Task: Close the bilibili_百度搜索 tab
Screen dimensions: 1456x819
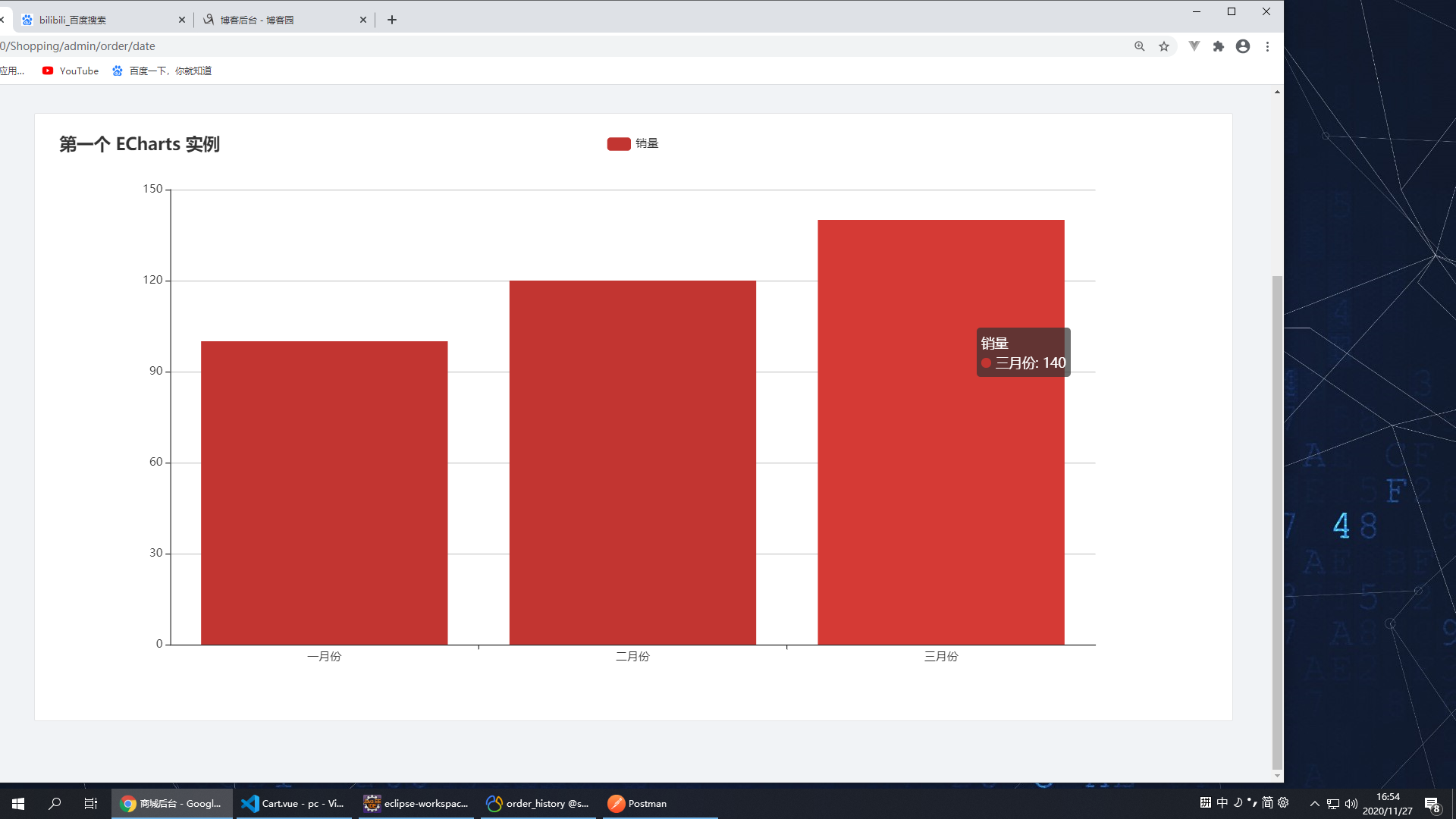Action: tap(182, 20)
